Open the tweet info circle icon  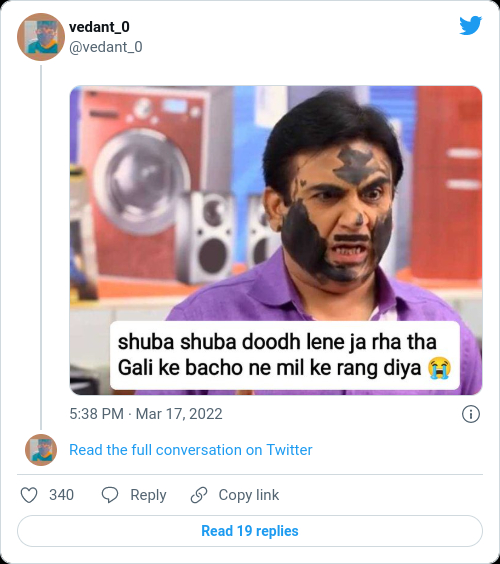click(471, 414)
